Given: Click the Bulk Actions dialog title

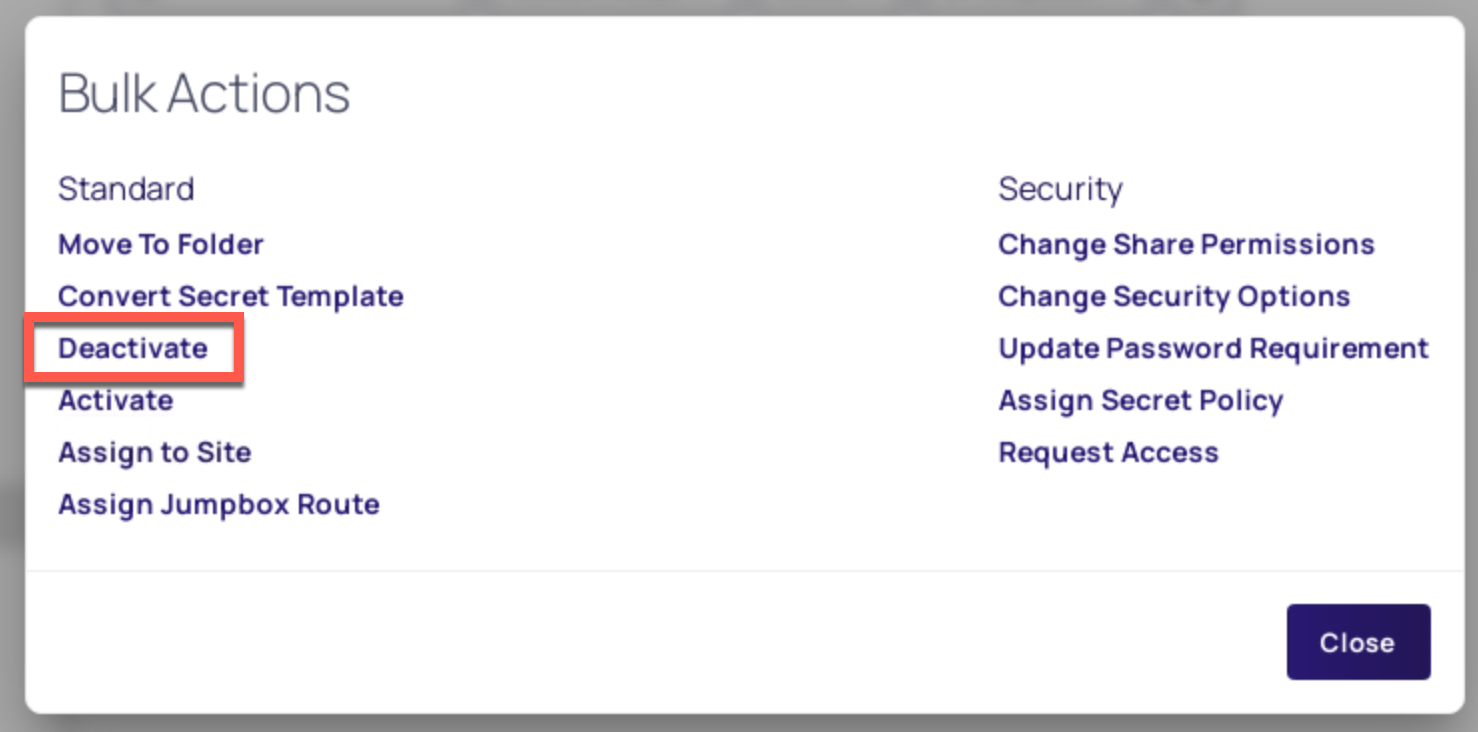Looking at the screenshot, I should [x=204, y=94].
